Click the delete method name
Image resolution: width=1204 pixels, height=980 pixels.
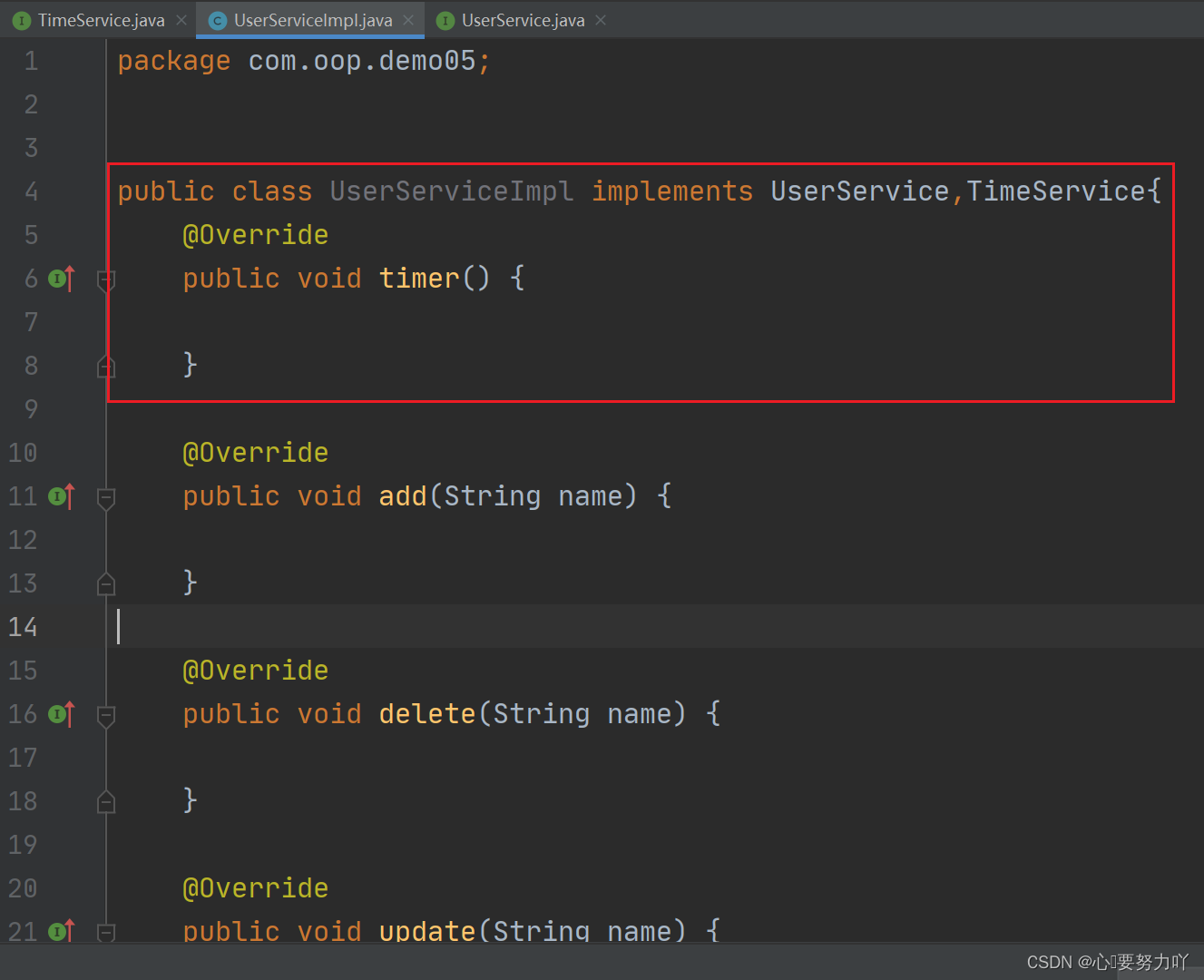click(427, 714)
